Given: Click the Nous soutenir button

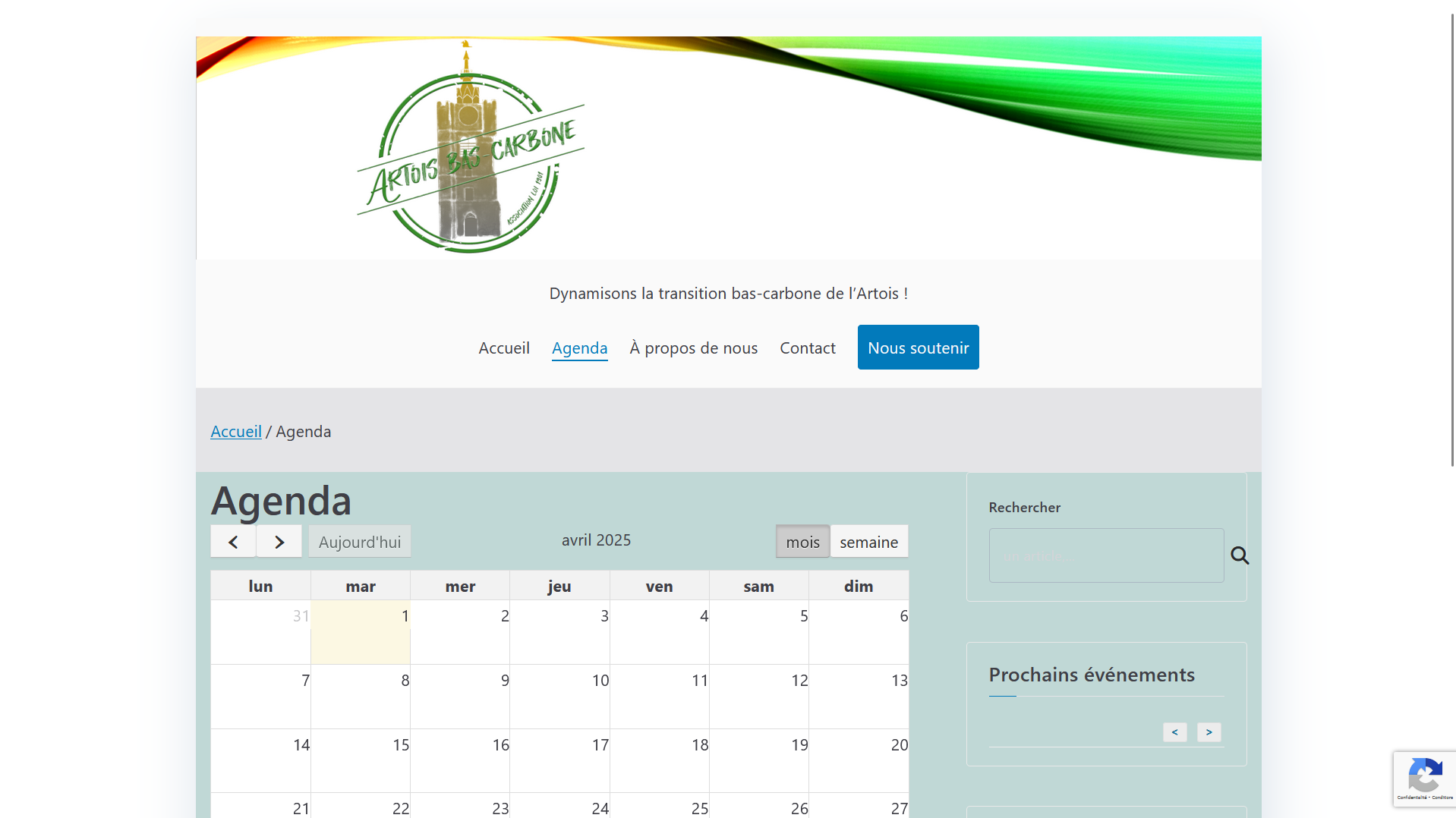Looking at the screenshot, I should click(x=918, y=348).
